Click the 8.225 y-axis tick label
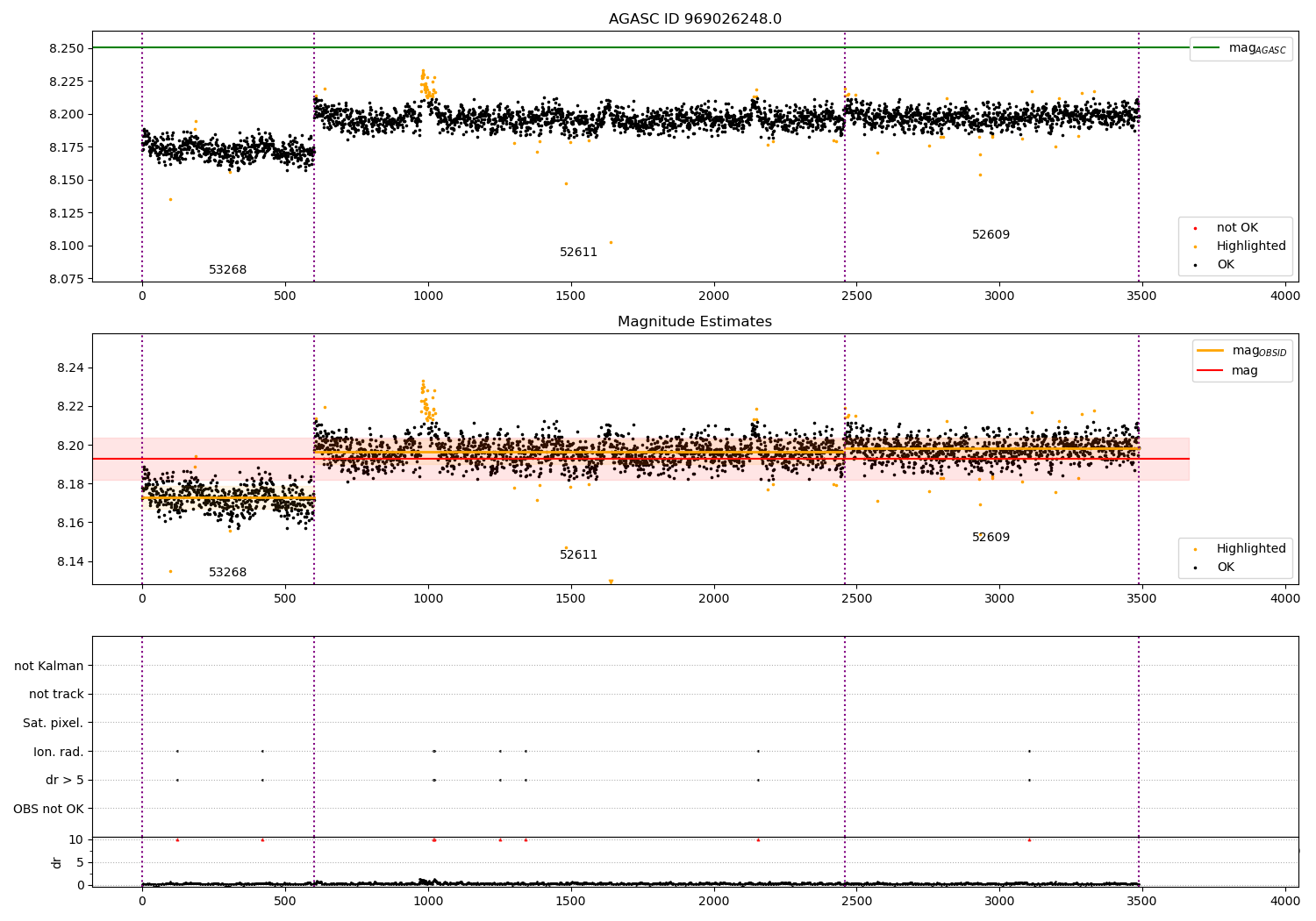1316x921 pixels. 68,82
